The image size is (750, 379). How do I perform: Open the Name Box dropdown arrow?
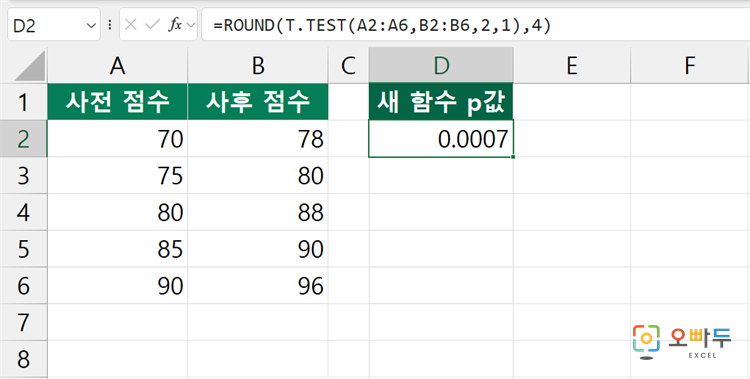[91, 25]
